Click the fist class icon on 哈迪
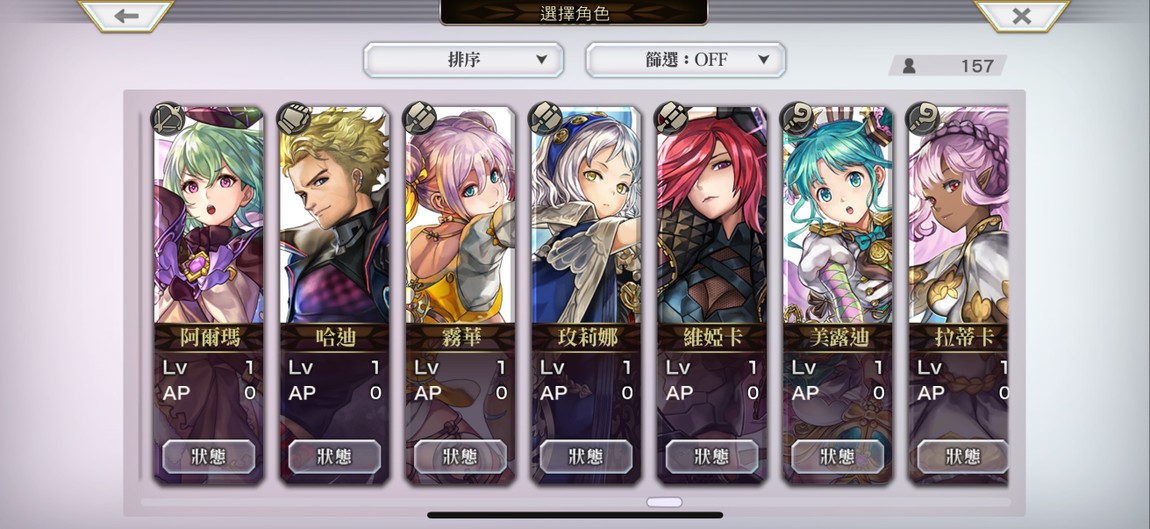 click(x=293, y=118)
